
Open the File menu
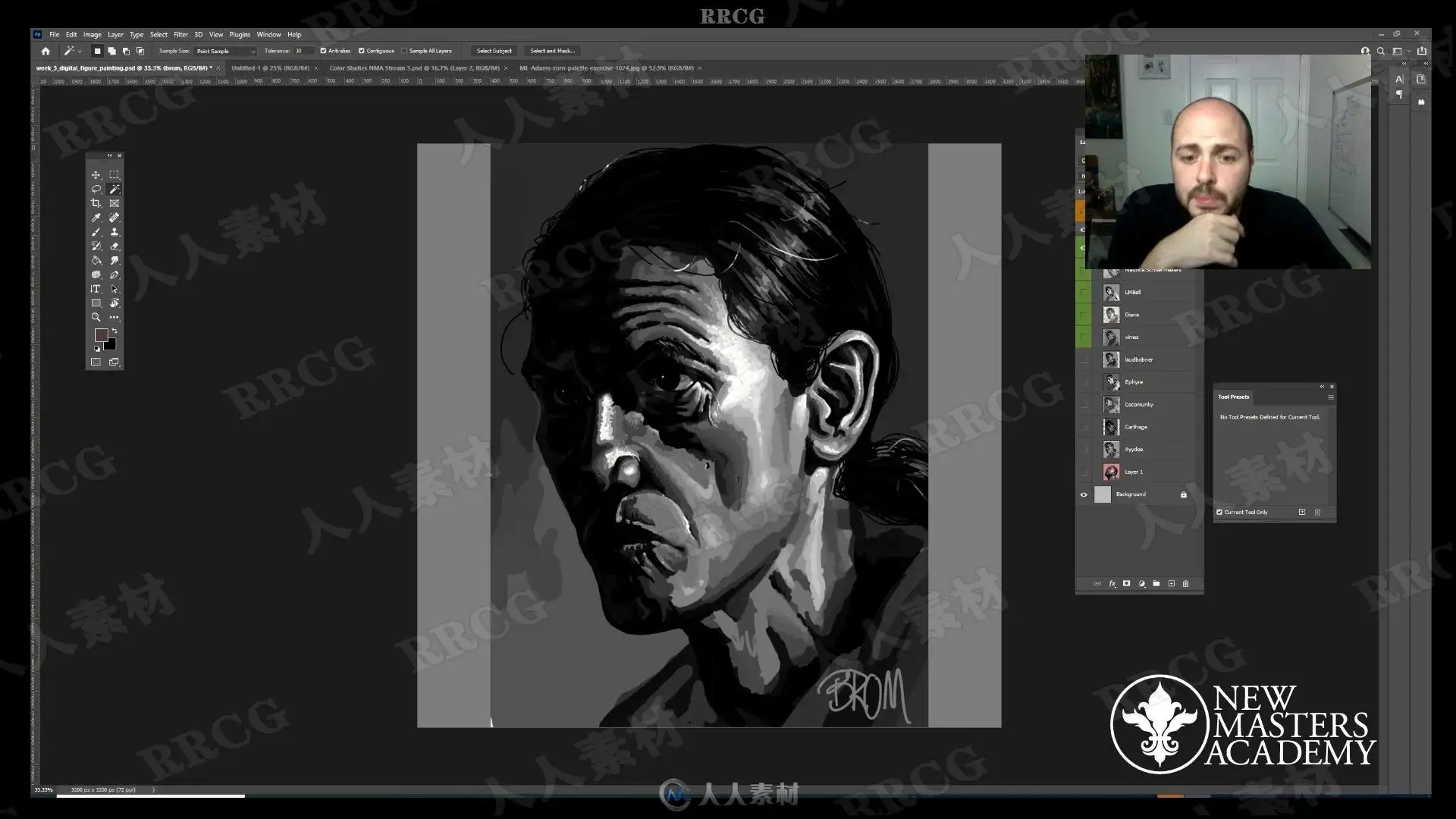pyautogui.click(x=55, y=35)
